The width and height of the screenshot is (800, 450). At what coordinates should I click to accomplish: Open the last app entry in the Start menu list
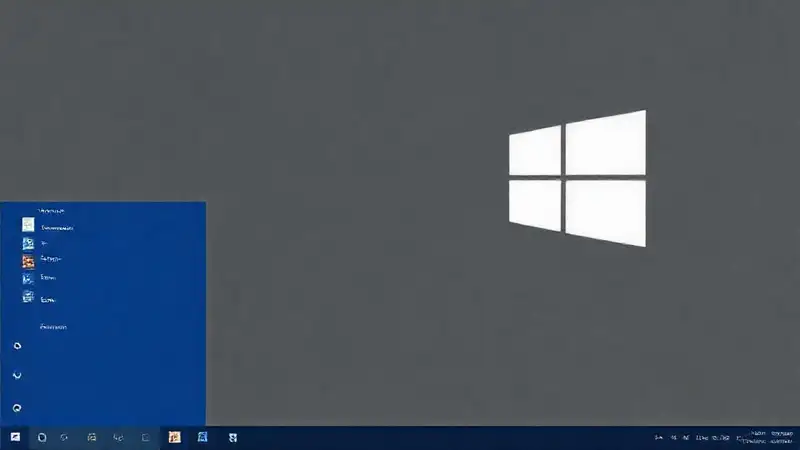pos(39,298)
